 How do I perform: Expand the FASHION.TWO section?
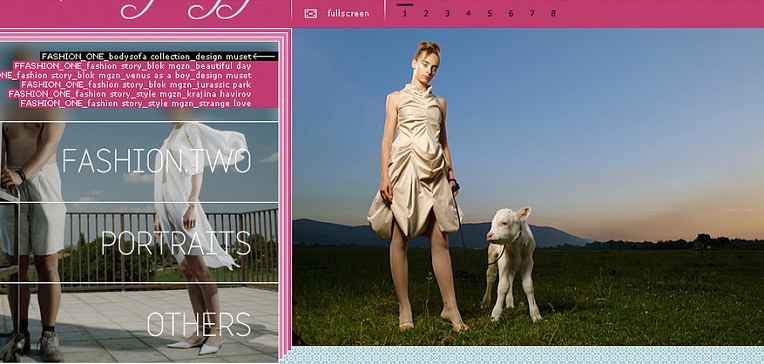[x=156, y=161]
